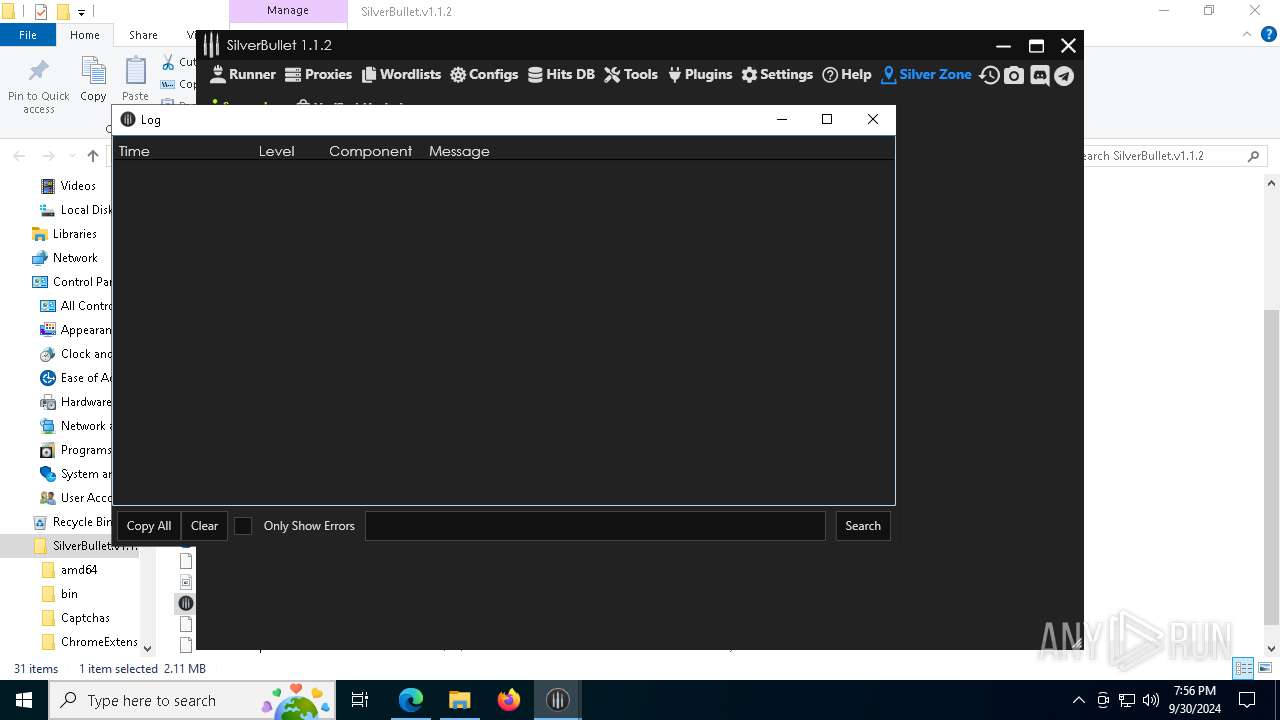Image resolution: width=1280 pixels, height=720 pixels.
Task: Switch Explorer to details view icon
Action: click(1244, 668)
